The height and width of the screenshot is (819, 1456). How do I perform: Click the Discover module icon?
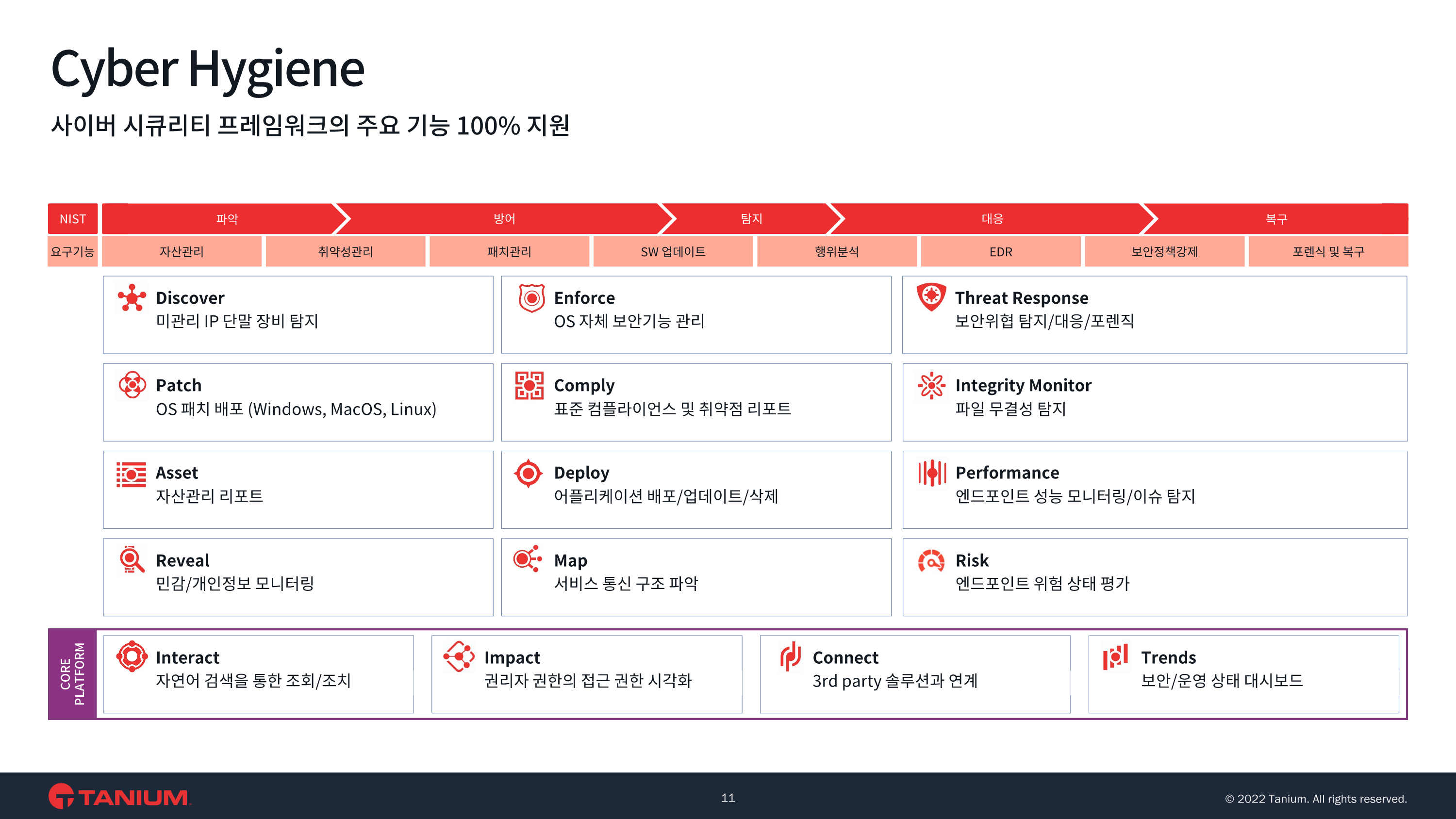tap(132, 298)
